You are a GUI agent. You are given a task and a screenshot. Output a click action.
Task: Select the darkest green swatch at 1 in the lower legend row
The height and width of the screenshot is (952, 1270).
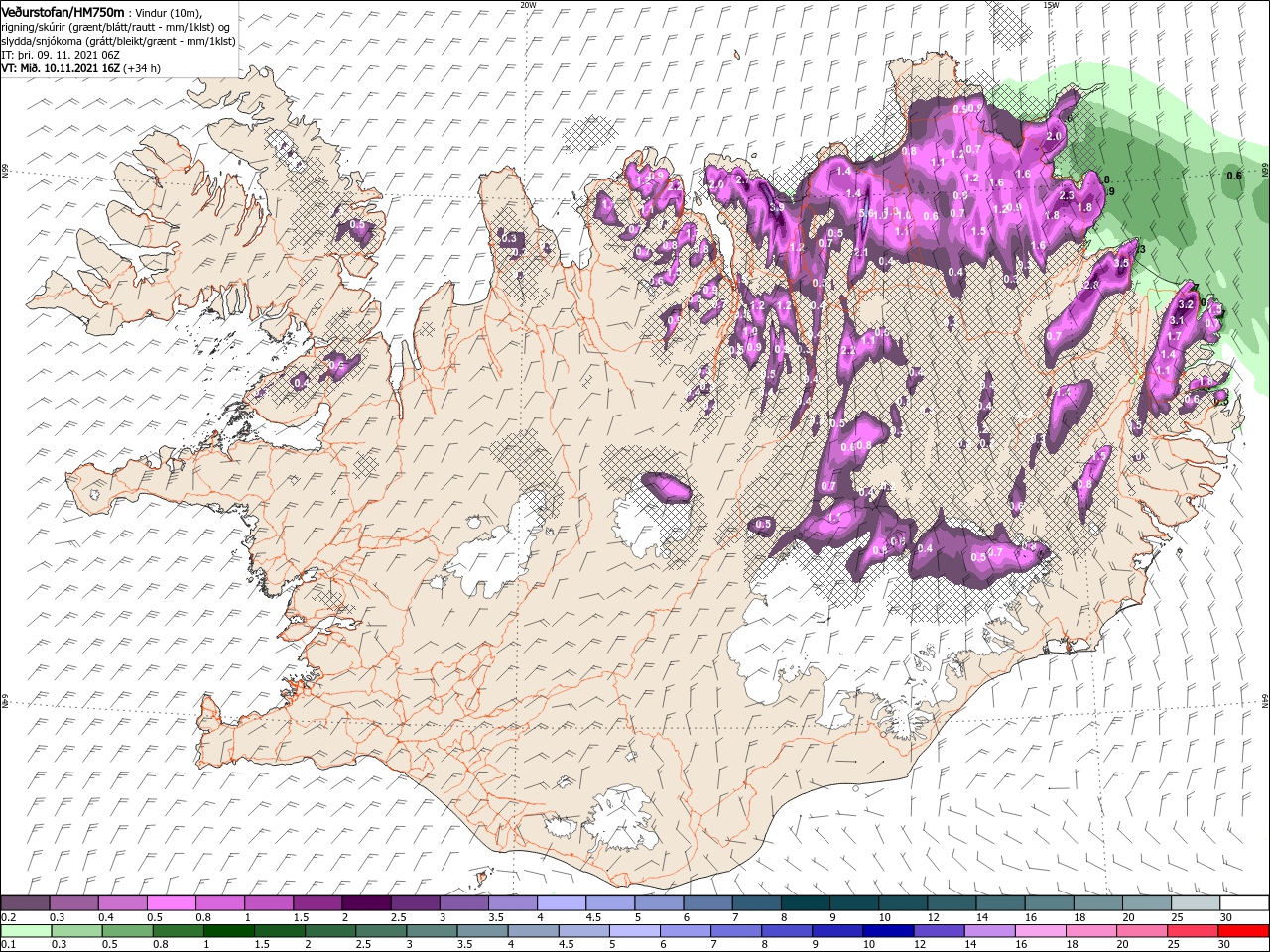point(228,931)
